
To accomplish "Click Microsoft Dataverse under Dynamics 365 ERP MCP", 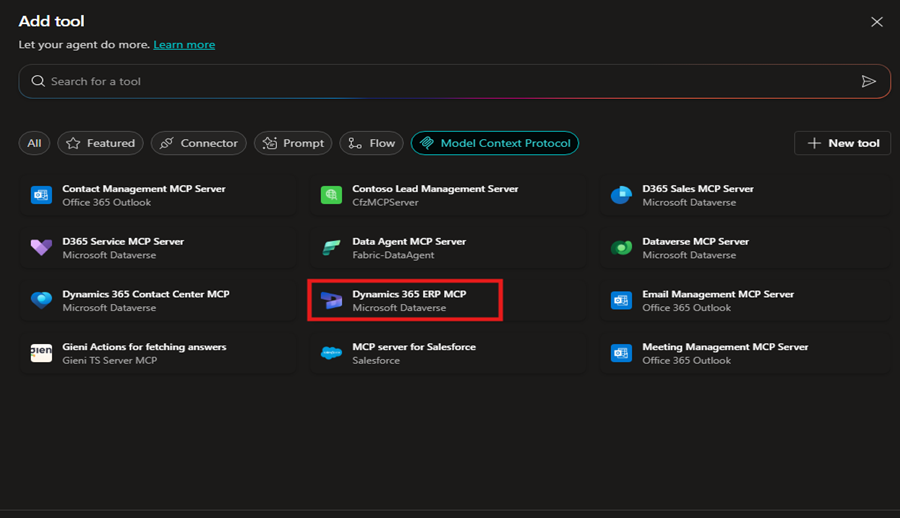I will pyautogui.click(x=399, y=308).
